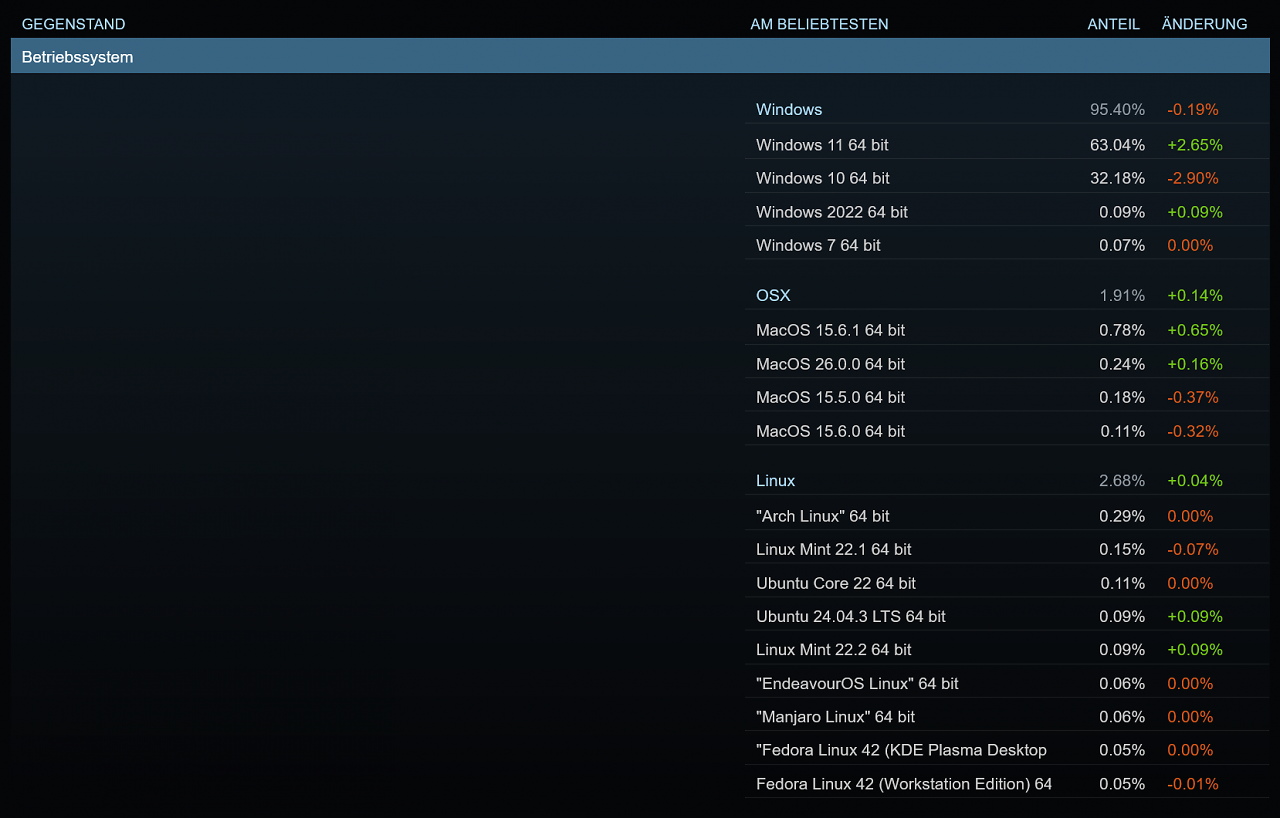Select the Linux category heading
Image resolution: width=1280 pixels, height=818 pixels.
[775, 481]
